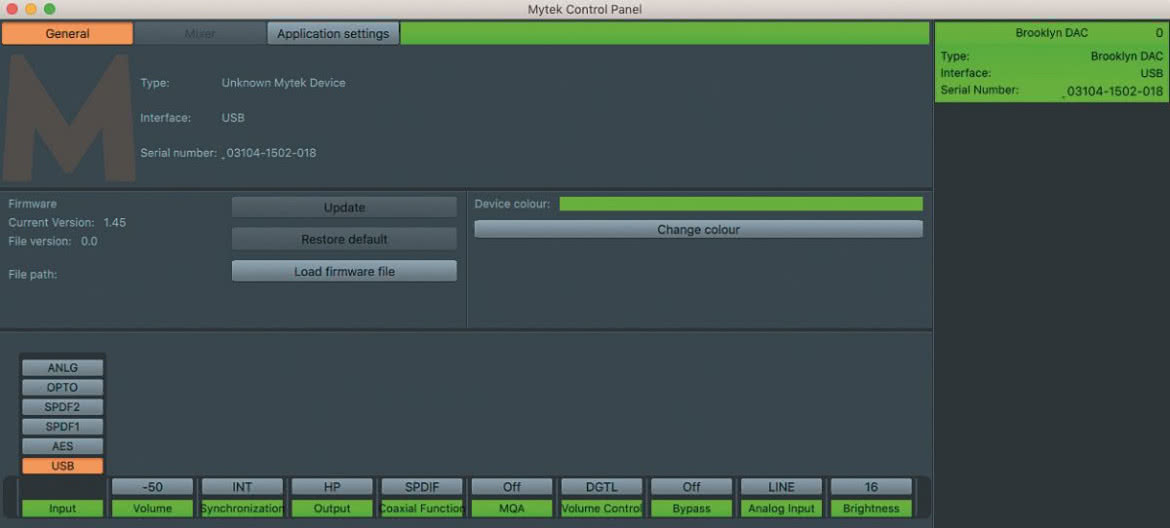Click serial number '03104-1502-018' in main panel
The width and height of the screenshot is (1170, 528).
tap(271, 153)
